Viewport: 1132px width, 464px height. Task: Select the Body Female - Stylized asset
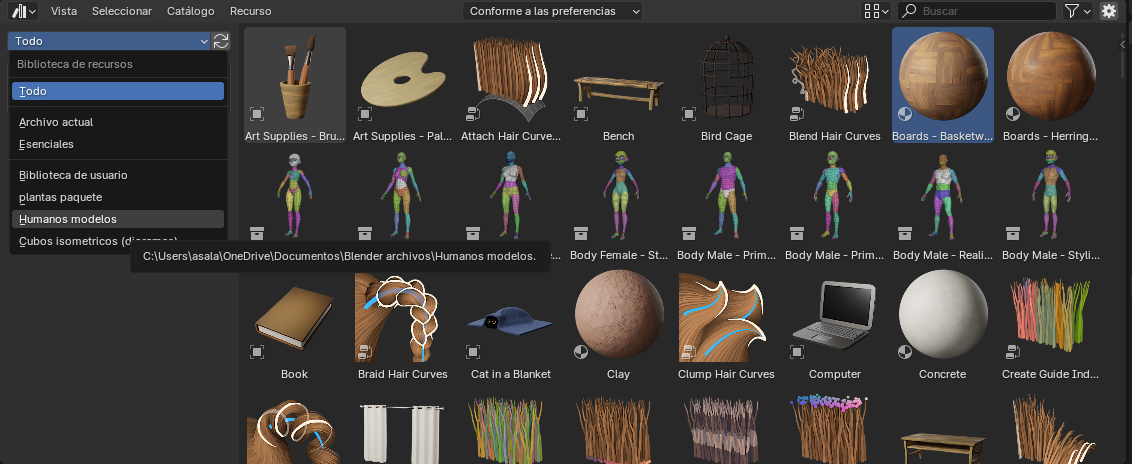click(x=619, y=204)
